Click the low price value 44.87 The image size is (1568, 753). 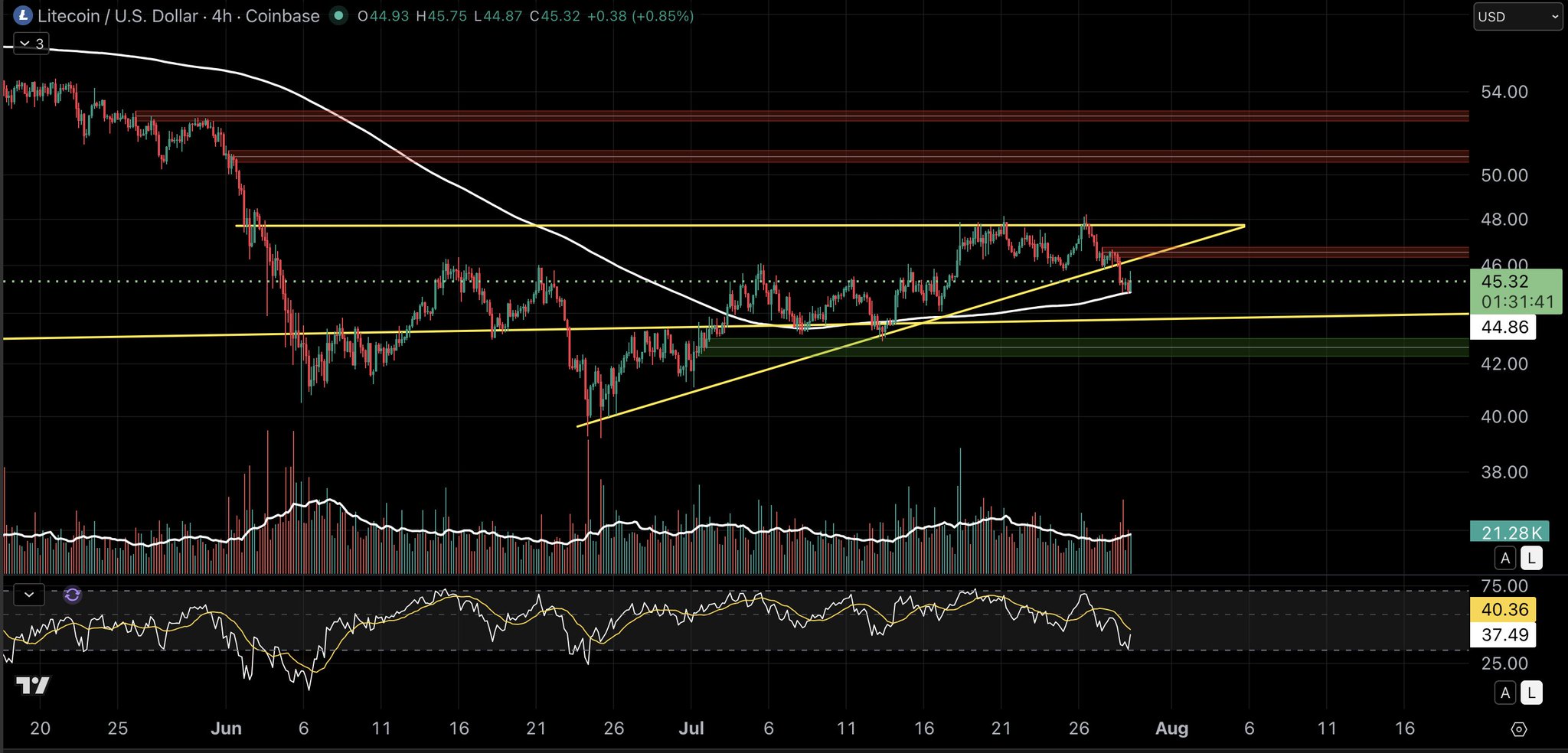point(503,16)
